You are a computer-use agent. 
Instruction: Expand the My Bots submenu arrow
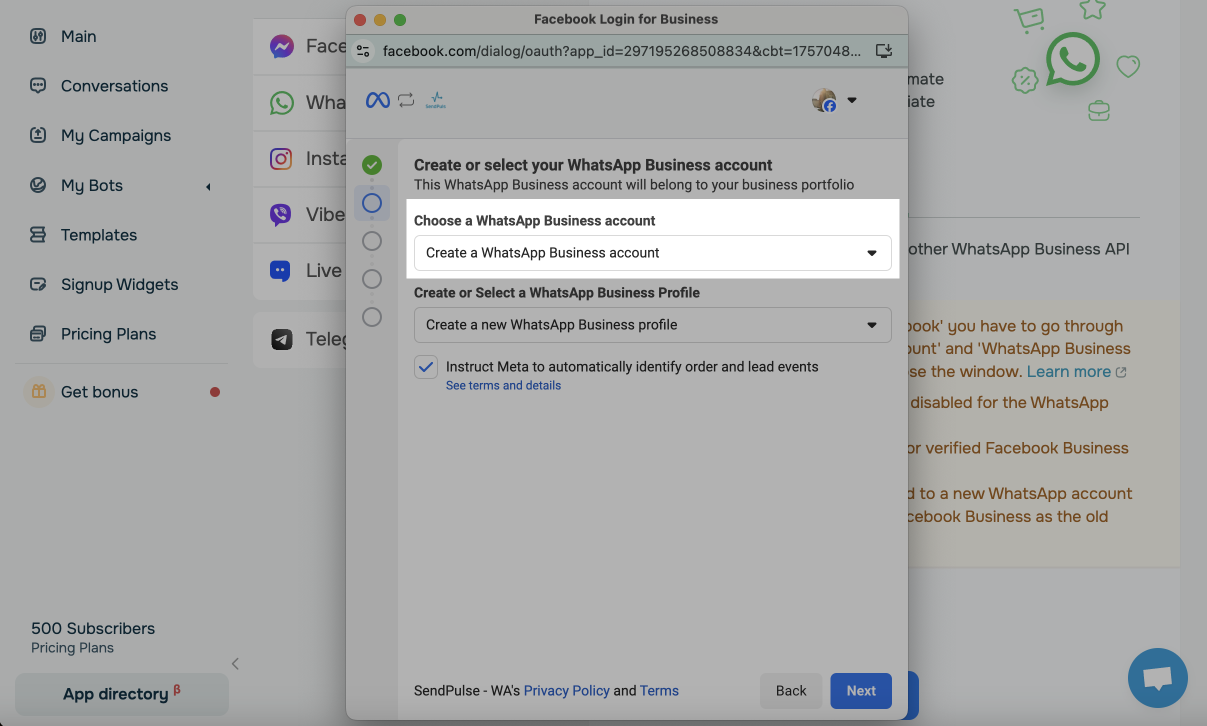[x=208, y=186]
